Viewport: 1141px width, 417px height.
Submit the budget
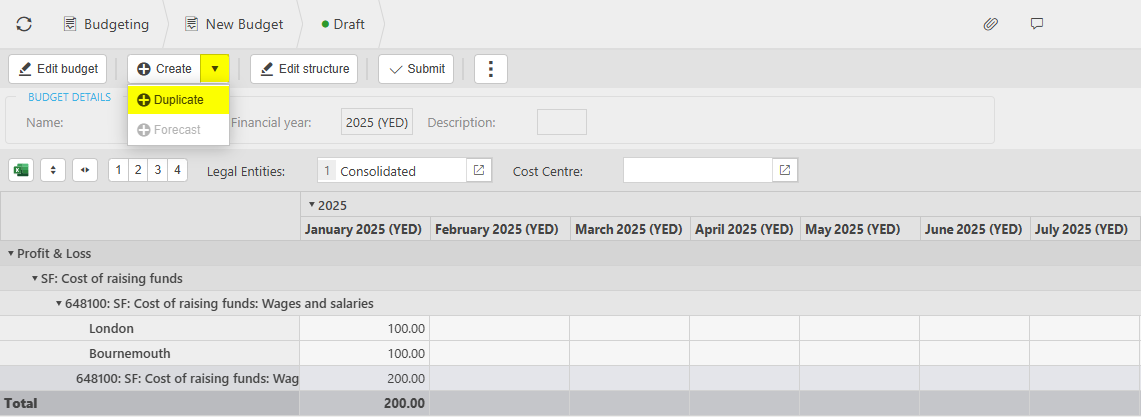[x=416, y=69]
